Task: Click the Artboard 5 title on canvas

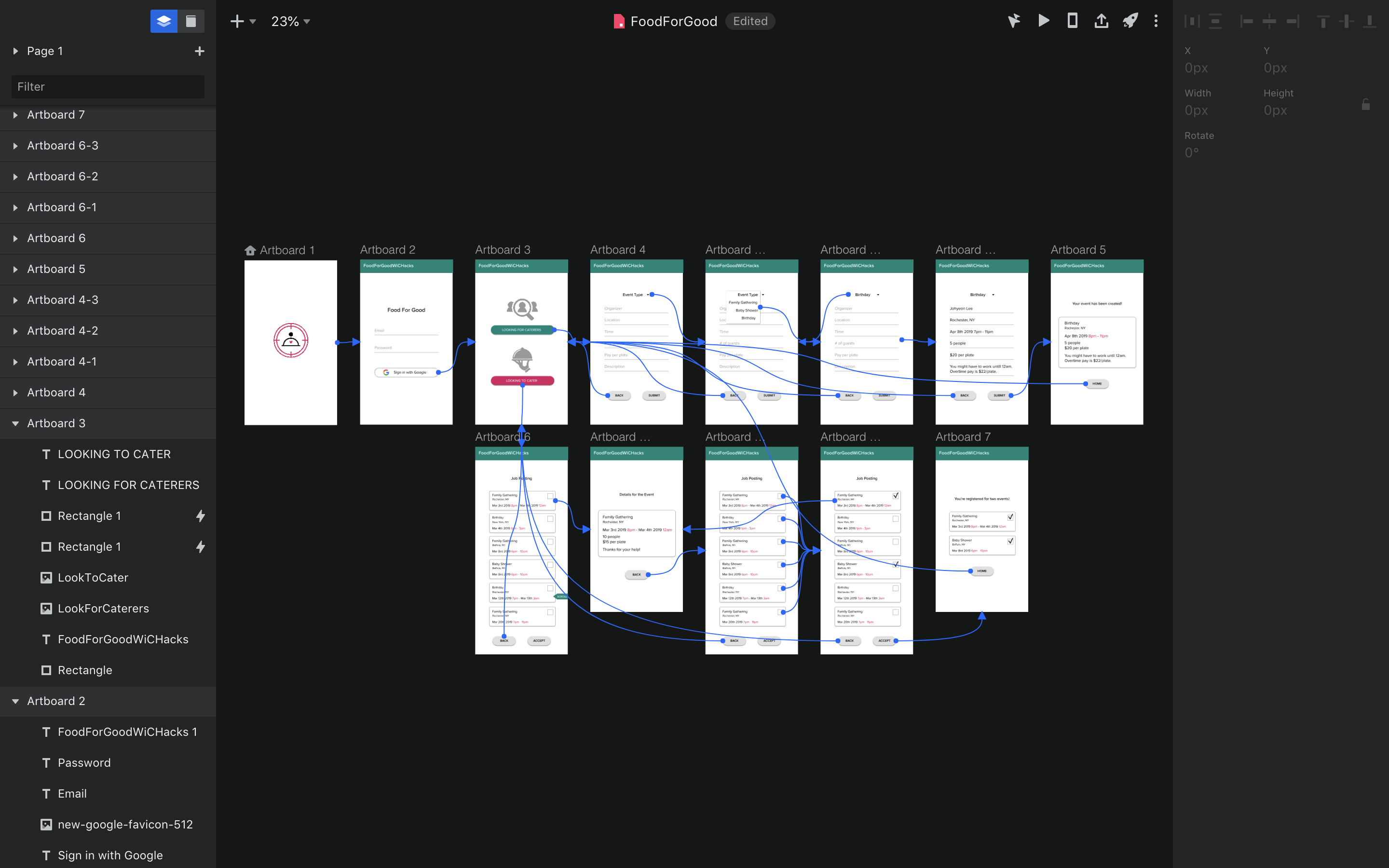Action: 1077,250
